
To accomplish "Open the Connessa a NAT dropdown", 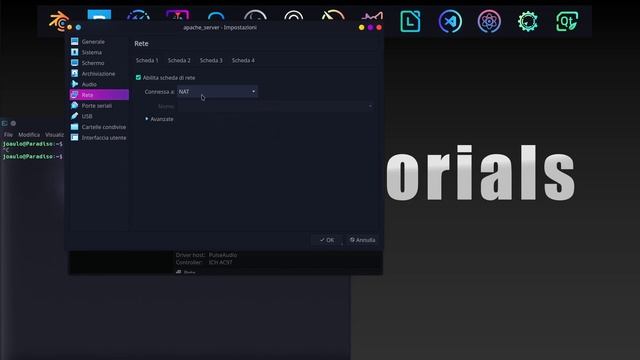I will 217,91.
